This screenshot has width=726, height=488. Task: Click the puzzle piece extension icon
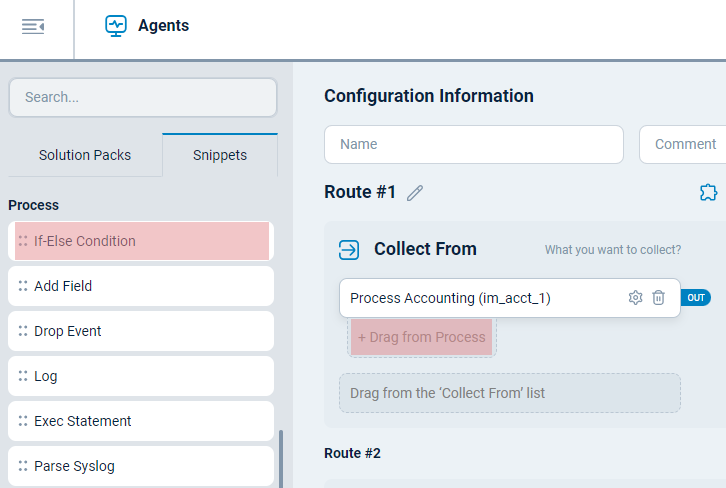coord(708,192)
